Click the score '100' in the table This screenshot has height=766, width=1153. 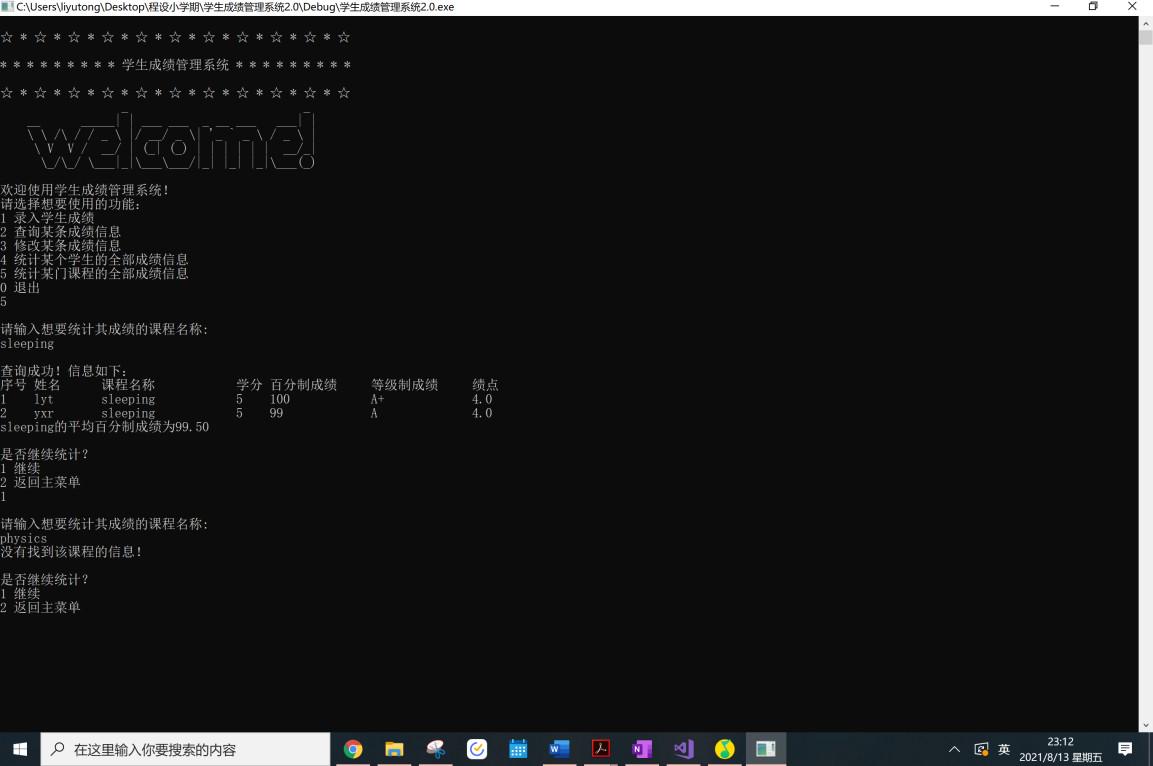point(280,399)
